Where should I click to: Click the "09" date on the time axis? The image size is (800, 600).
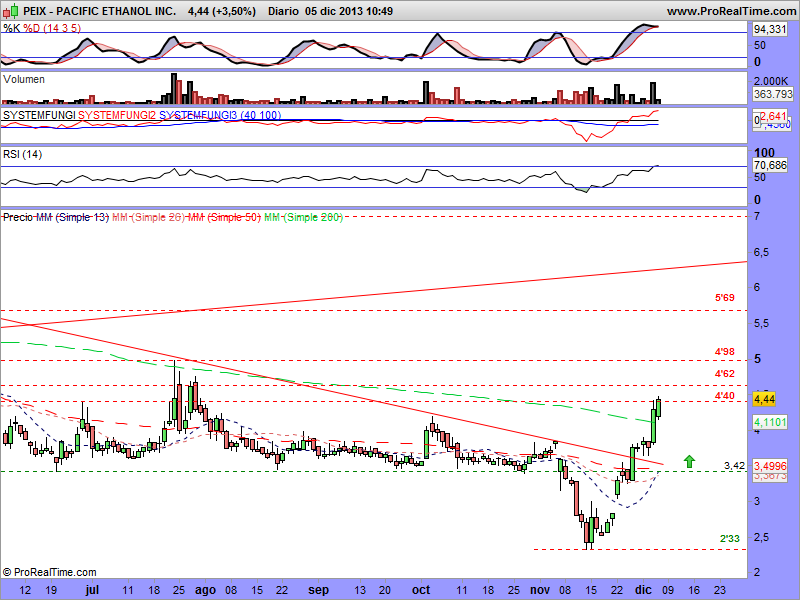pyautogui.click(x=668, y=590)
